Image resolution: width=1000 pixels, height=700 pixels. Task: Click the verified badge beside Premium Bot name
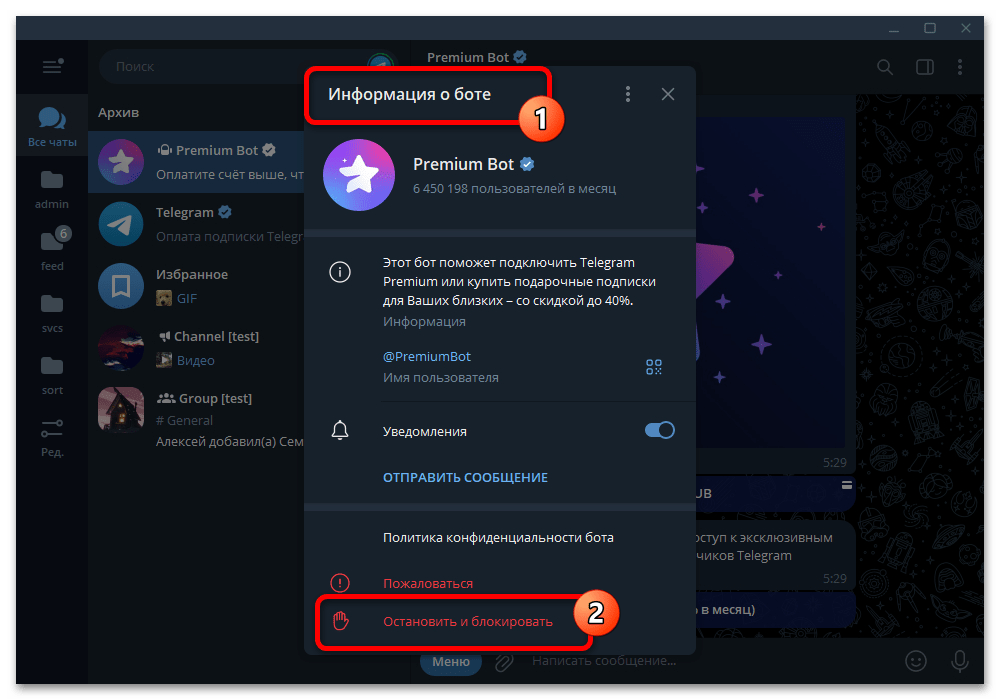527,164
